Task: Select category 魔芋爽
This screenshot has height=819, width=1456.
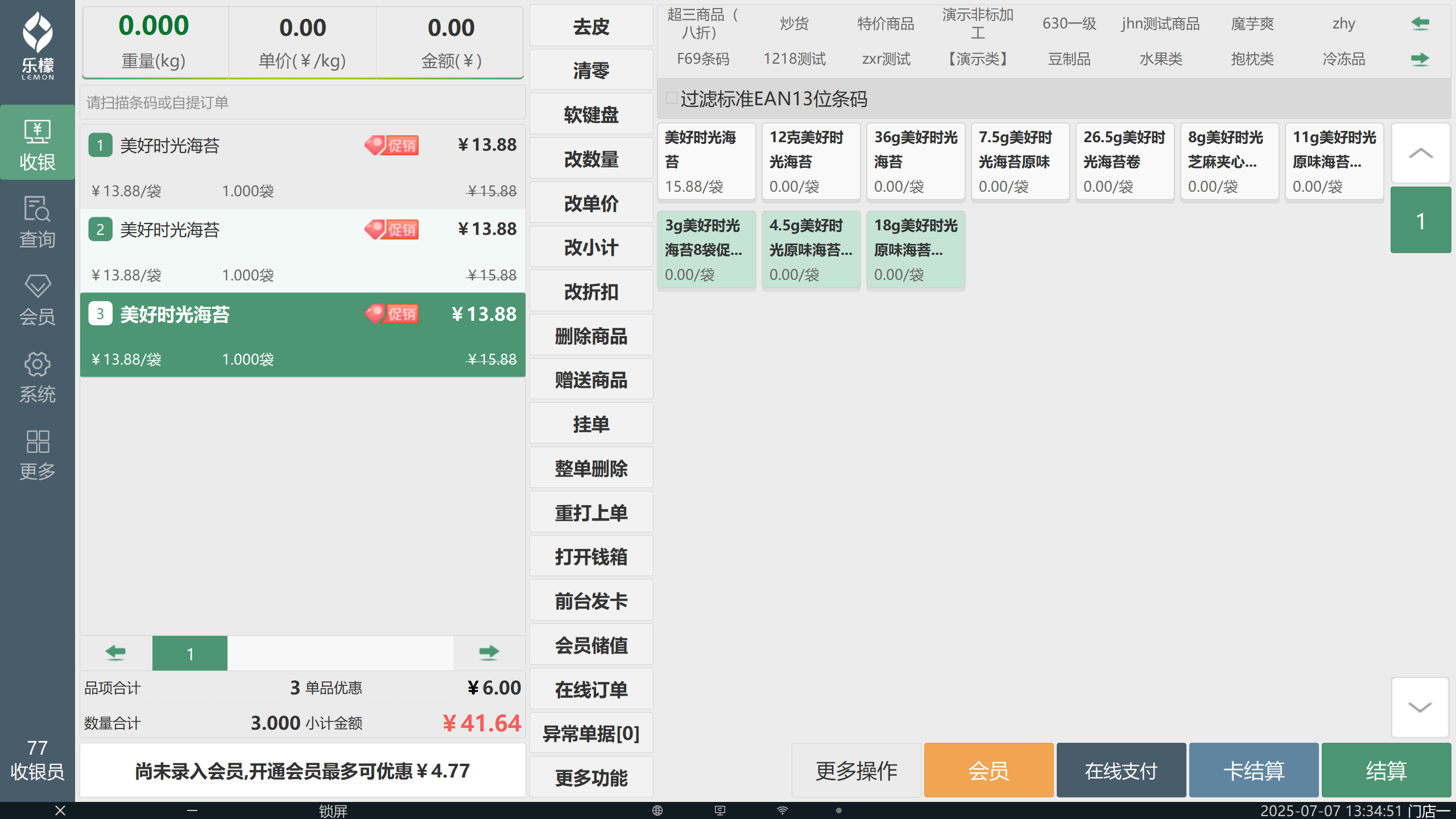Action: [1252, 23]
